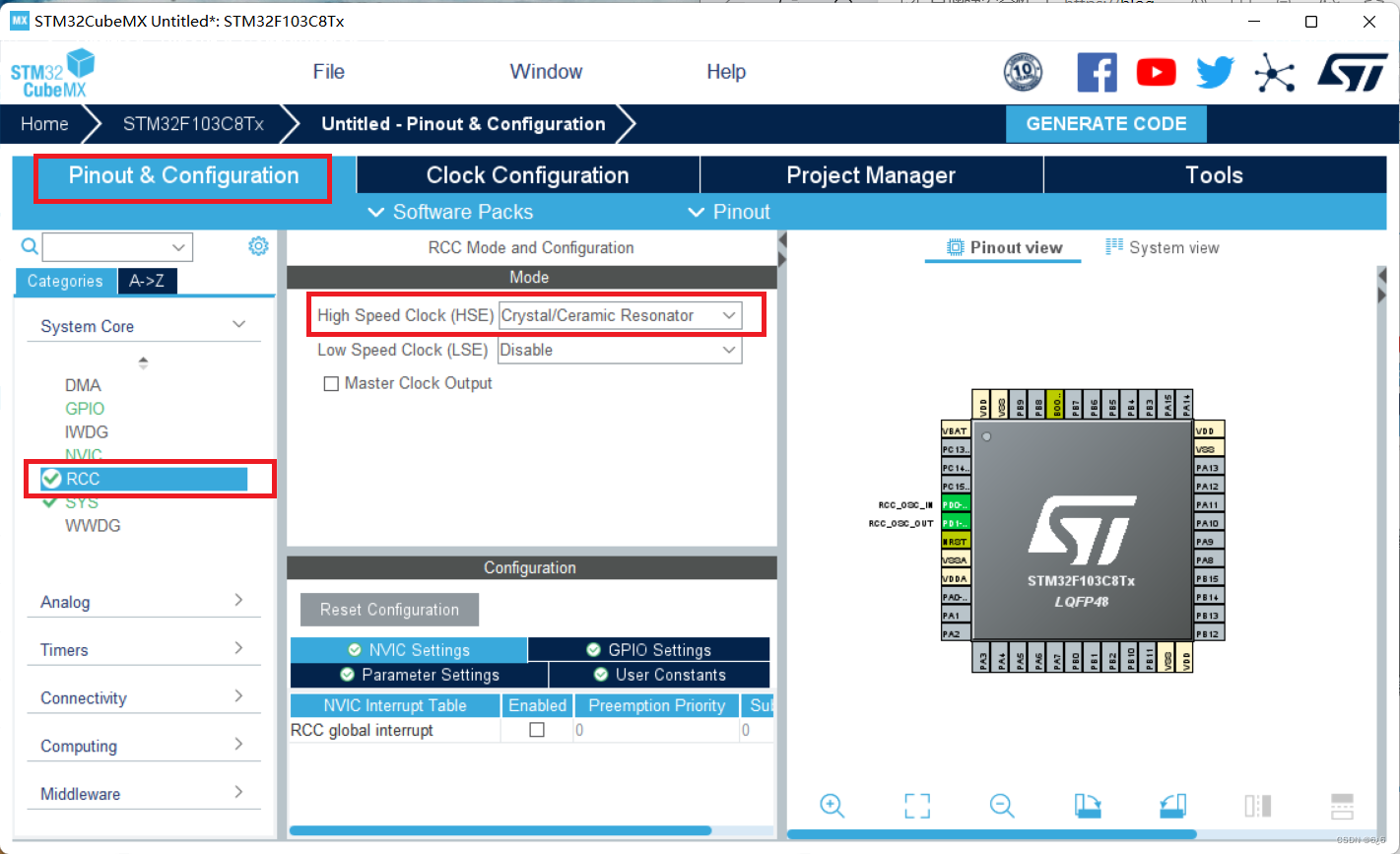Enable the Master Clock Output checkbox
The width and height of the screenshot is (1400, 854).
332,384
